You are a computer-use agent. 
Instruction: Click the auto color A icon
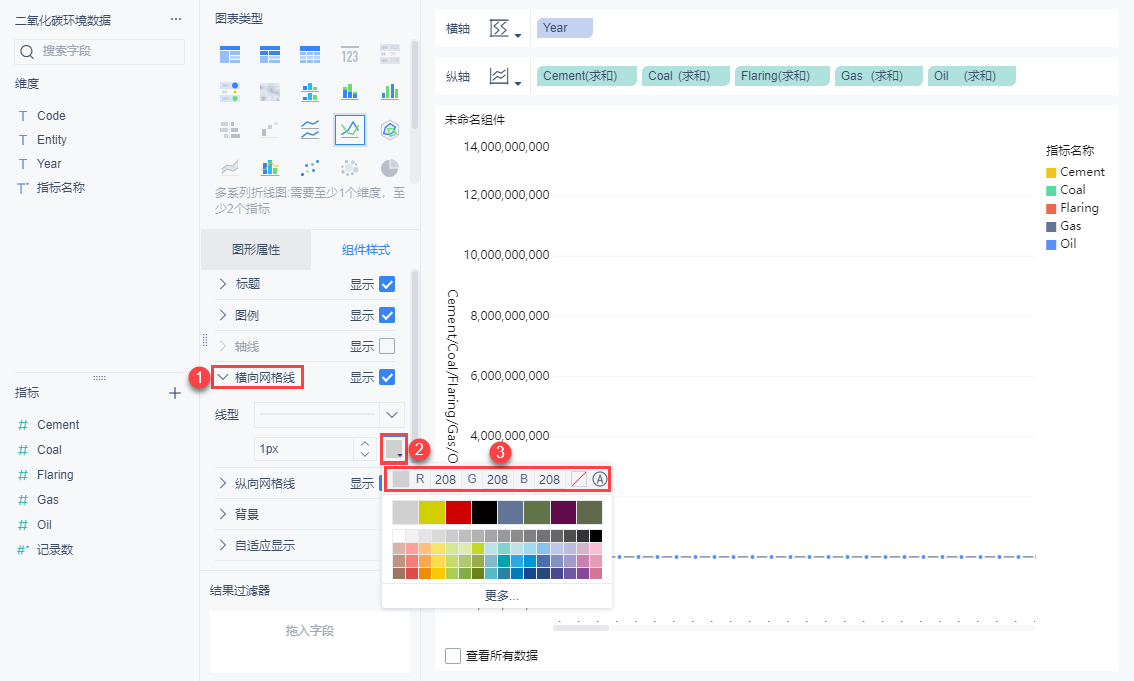pyautogui.click(x=600, y=479)
